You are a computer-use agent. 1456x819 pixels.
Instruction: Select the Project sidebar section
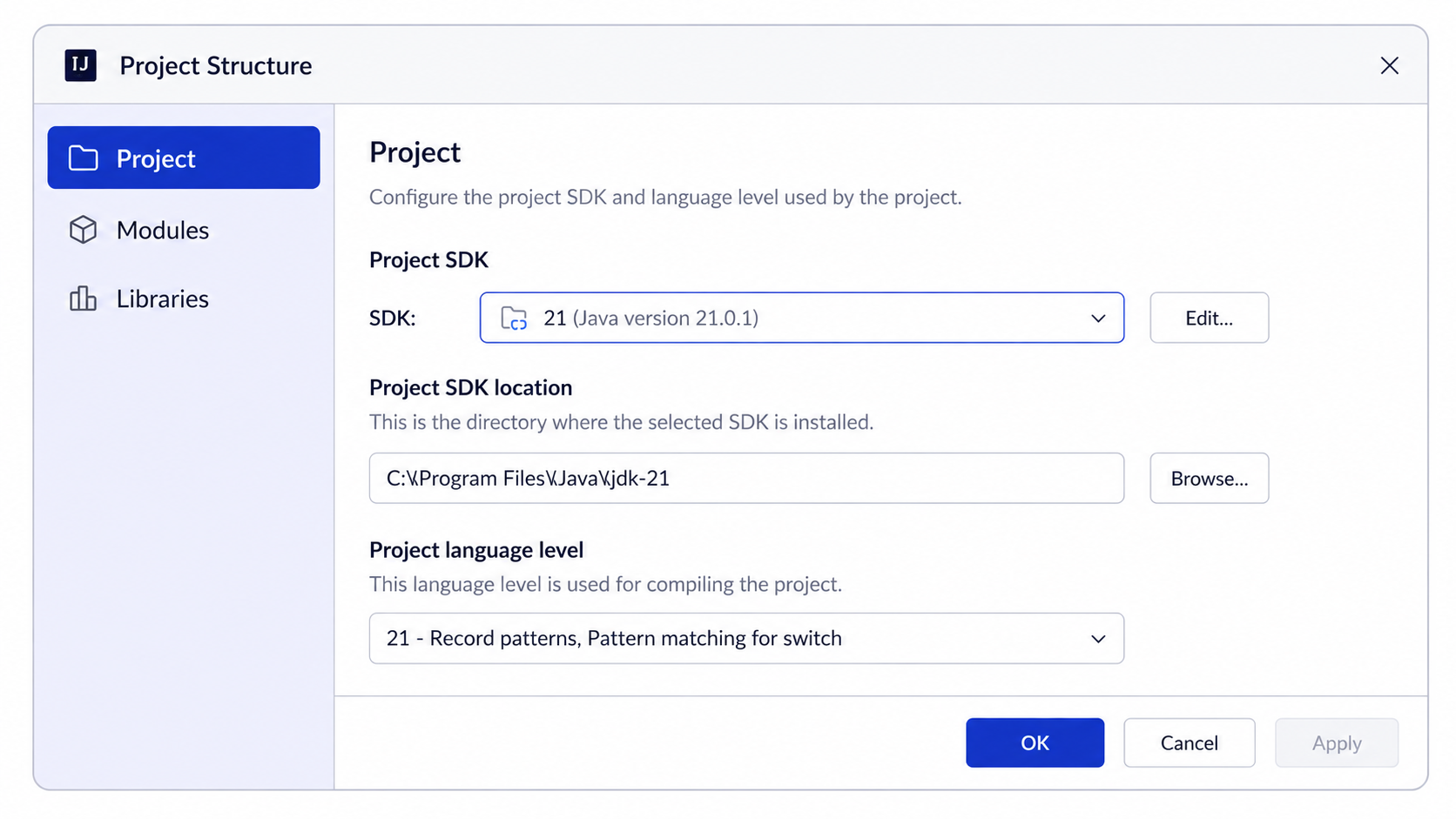pyautogui.click(x=184, y=158)
